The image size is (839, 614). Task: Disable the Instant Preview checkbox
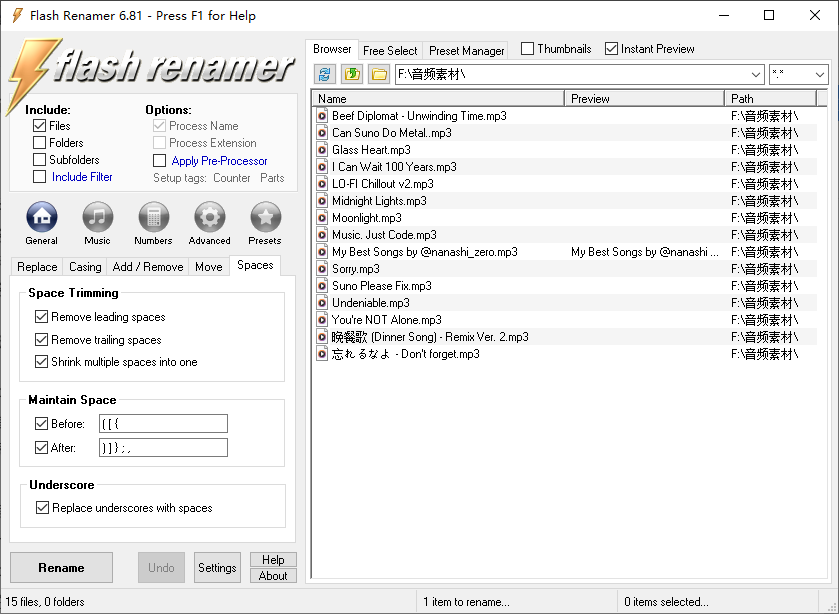(x=612, y=49)
